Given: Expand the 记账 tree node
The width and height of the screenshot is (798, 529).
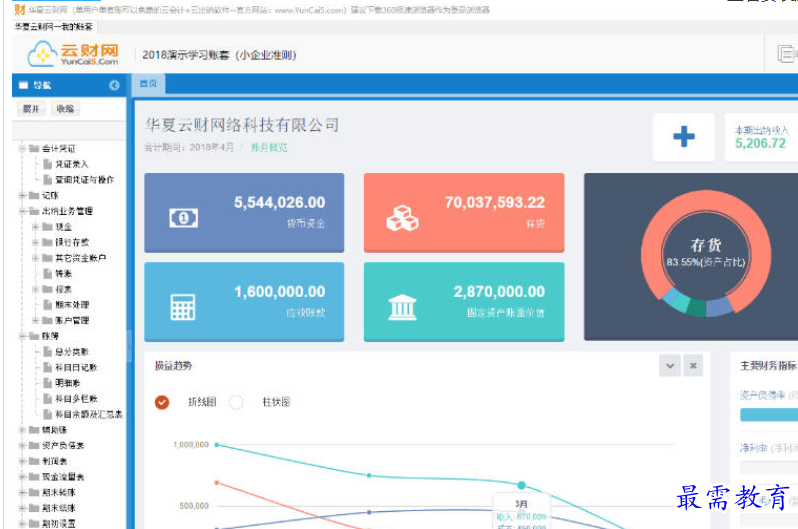Looking at the screenshot, I should click(22, 195).
